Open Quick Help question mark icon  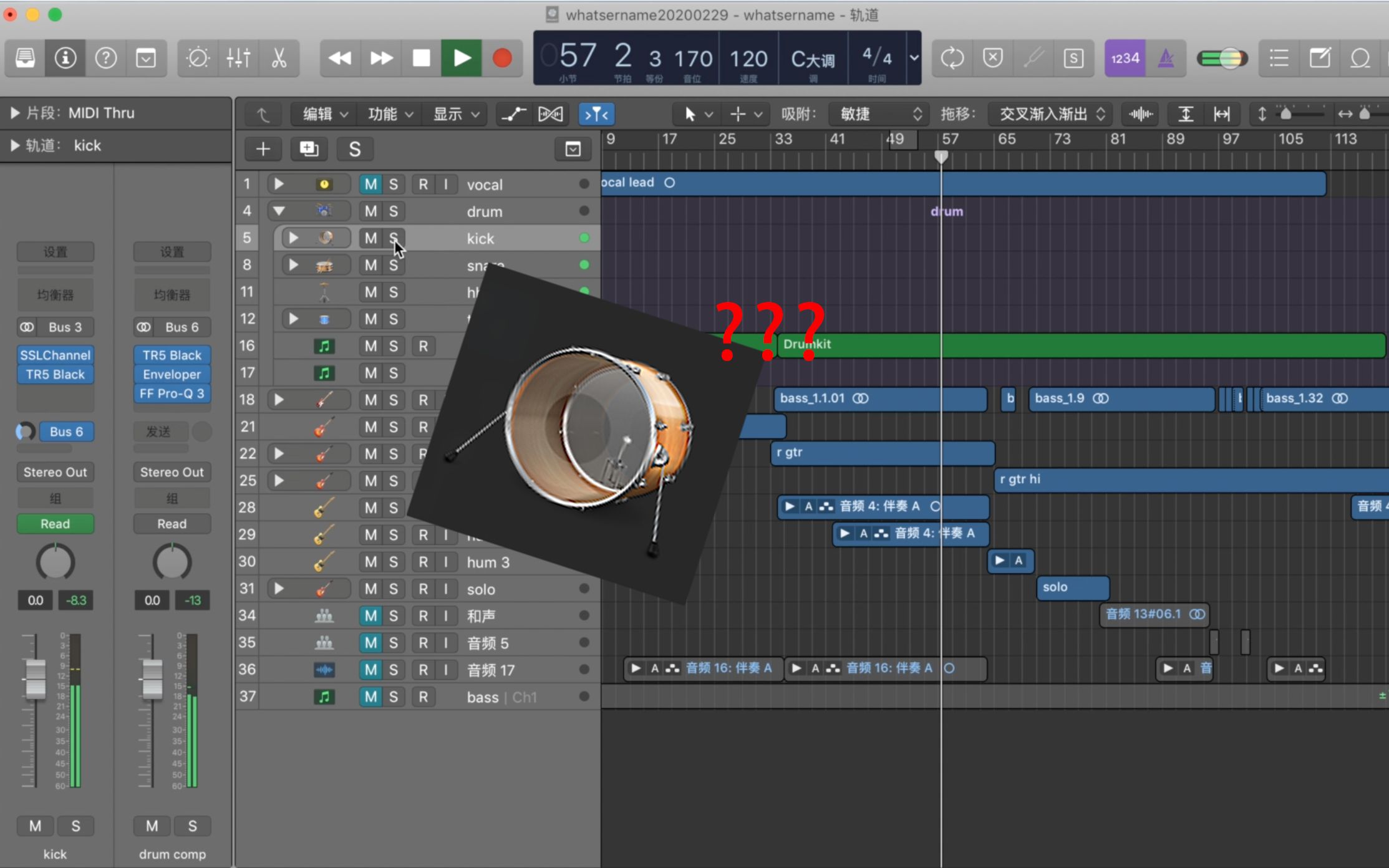pos(105,58)
